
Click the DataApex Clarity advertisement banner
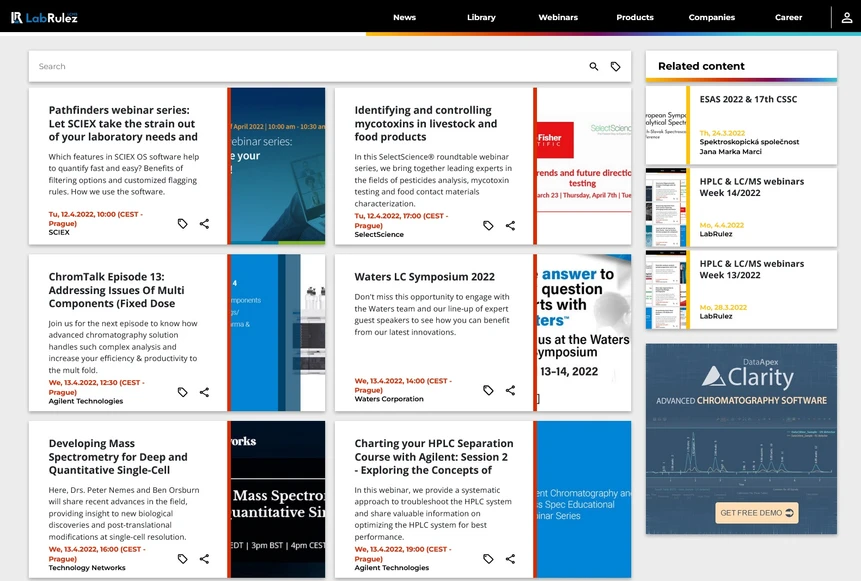741,439
